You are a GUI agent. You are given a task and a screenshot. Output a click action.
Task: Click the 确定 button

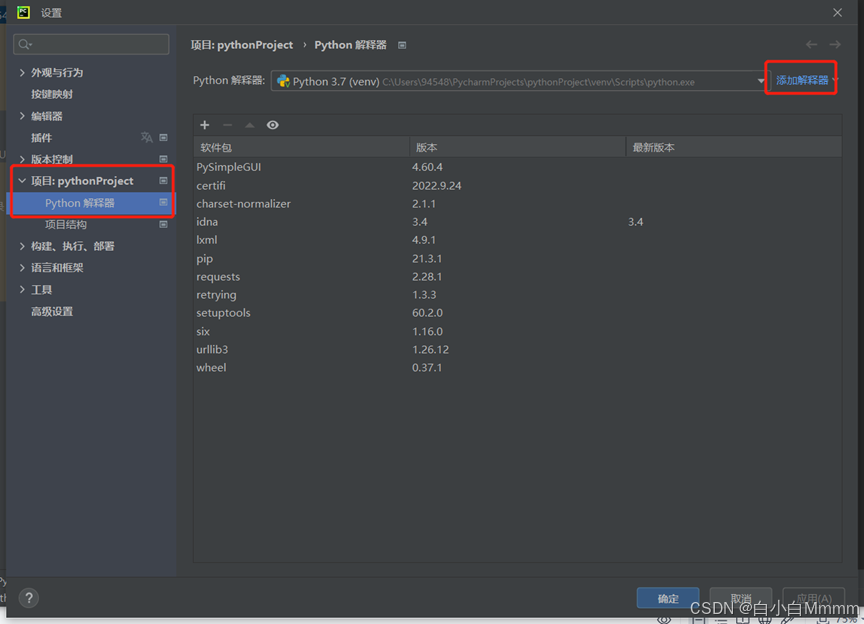pos(668,598)
